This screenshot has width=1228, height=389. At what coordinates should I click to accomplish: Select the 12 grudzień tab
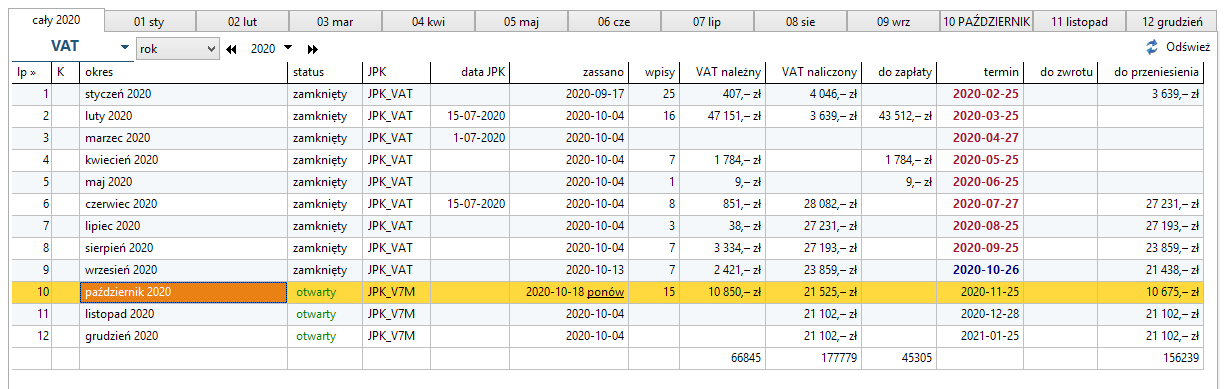(x=1173, y=21)
